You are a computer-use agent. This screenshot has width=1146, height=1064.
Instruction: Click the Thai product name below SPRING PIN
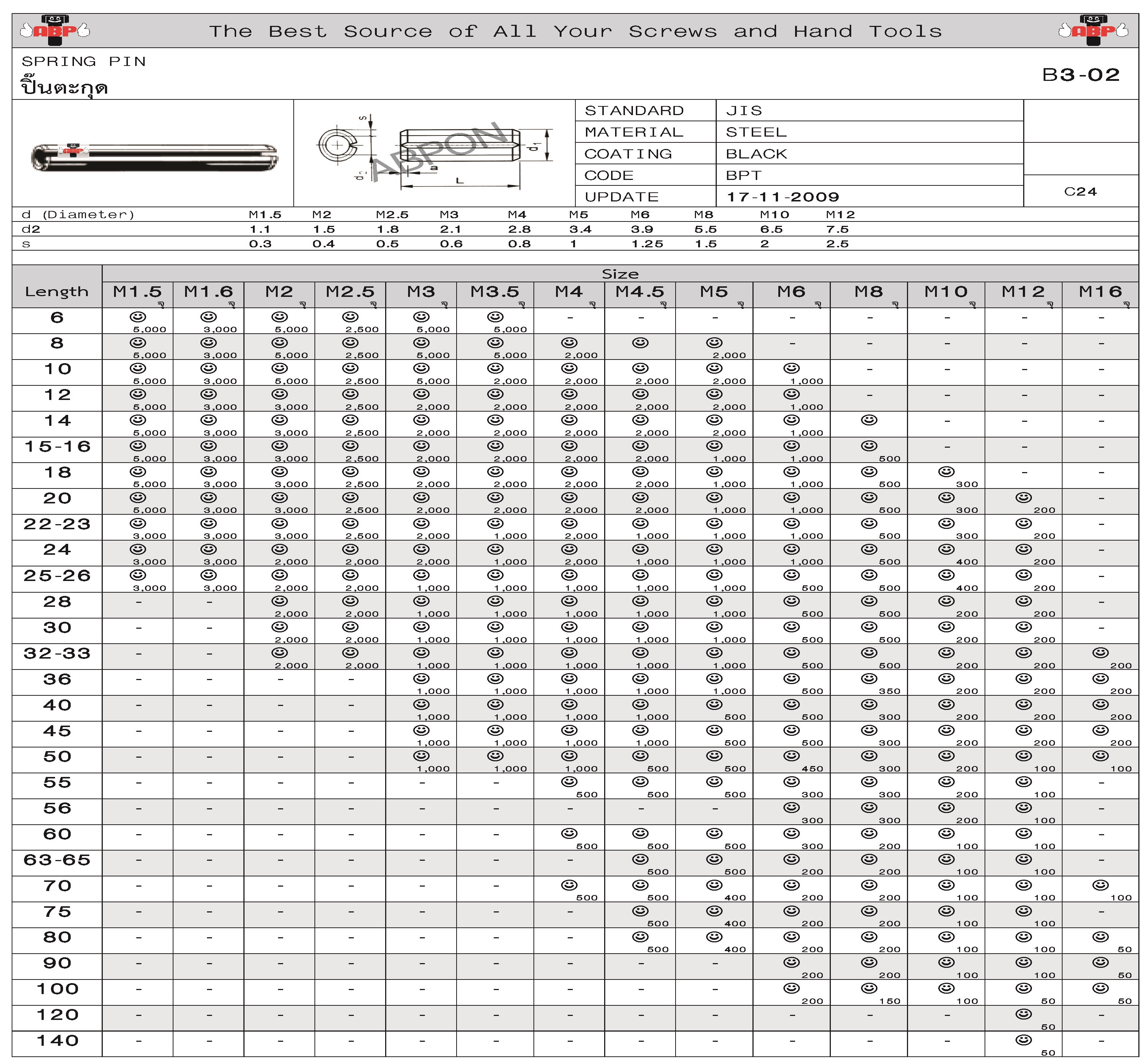[64, 87]
